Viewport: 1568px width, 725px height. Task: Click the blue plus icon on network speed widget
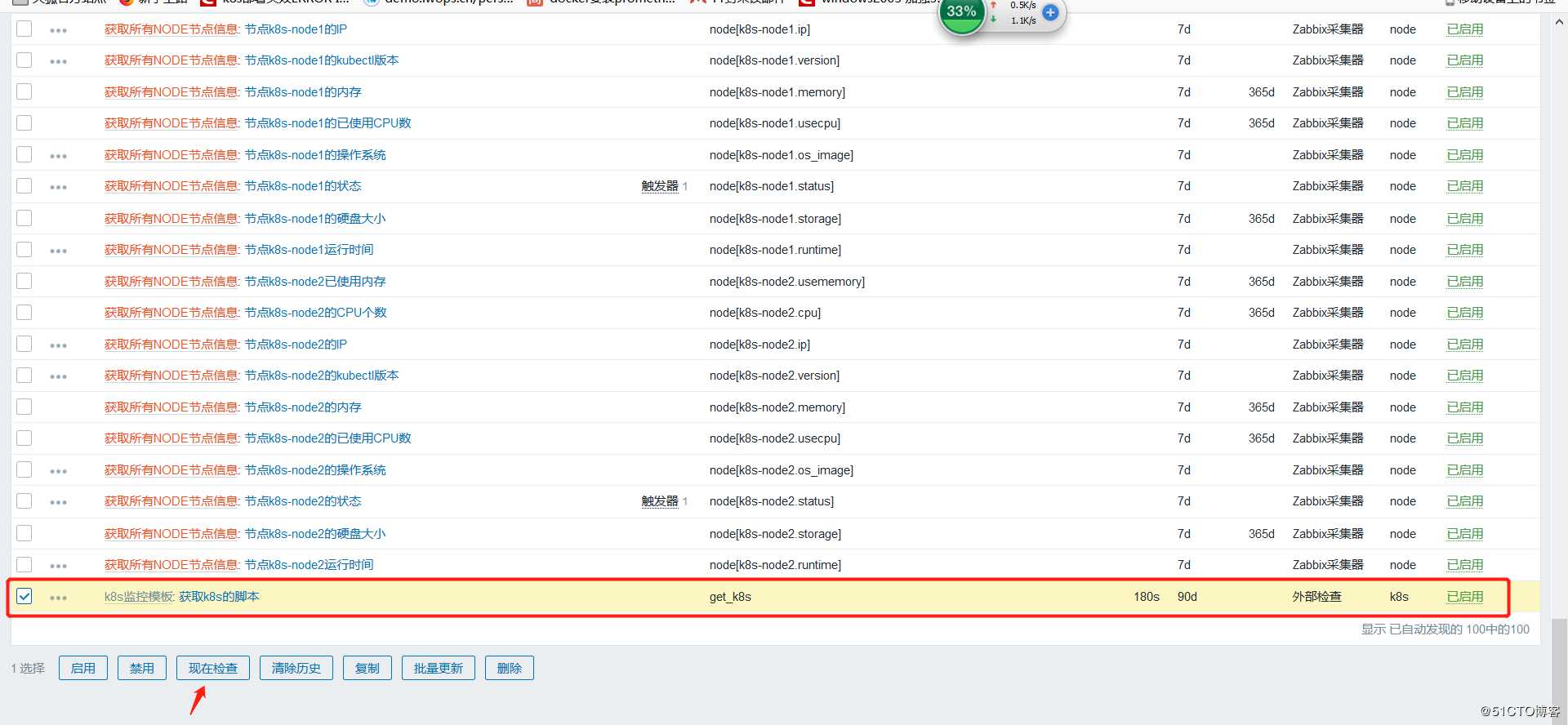coord(1050,12)
